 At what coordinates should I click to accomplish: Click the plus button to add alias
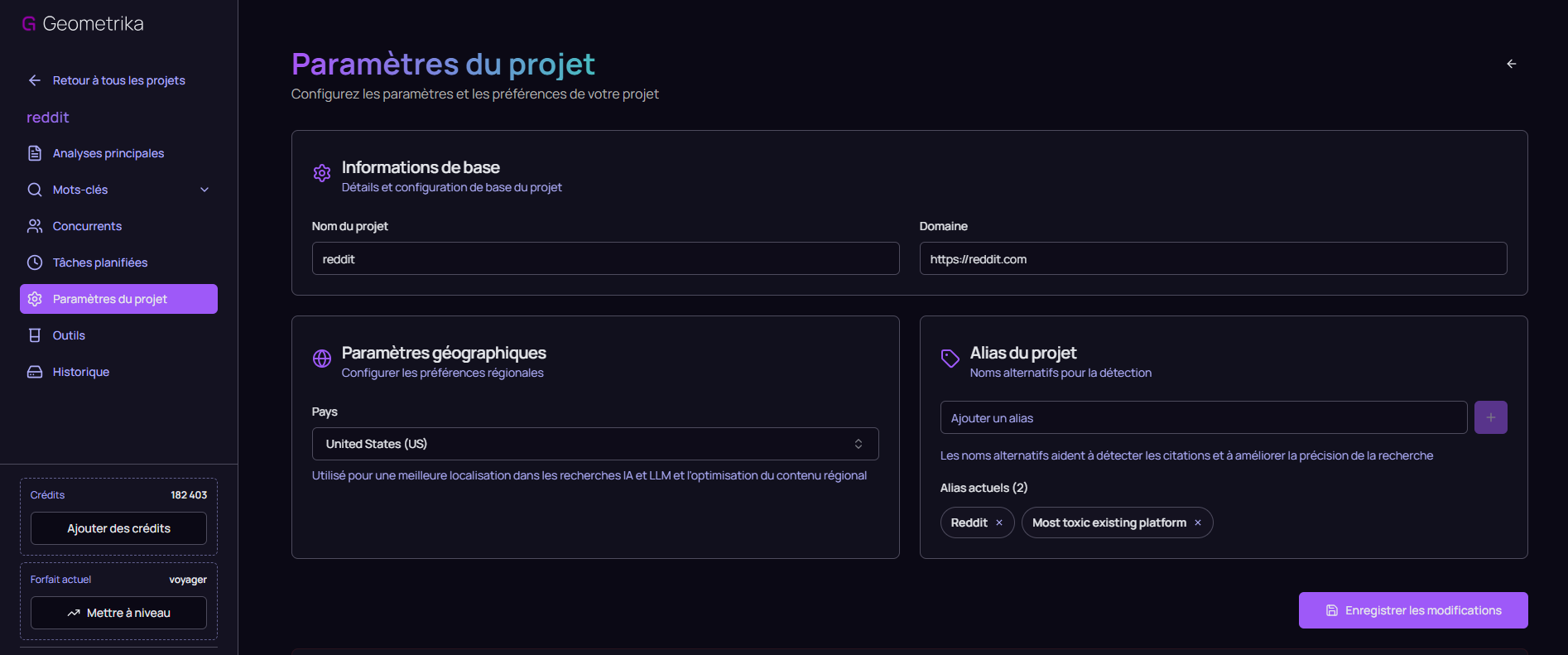tap(1490, 417)
